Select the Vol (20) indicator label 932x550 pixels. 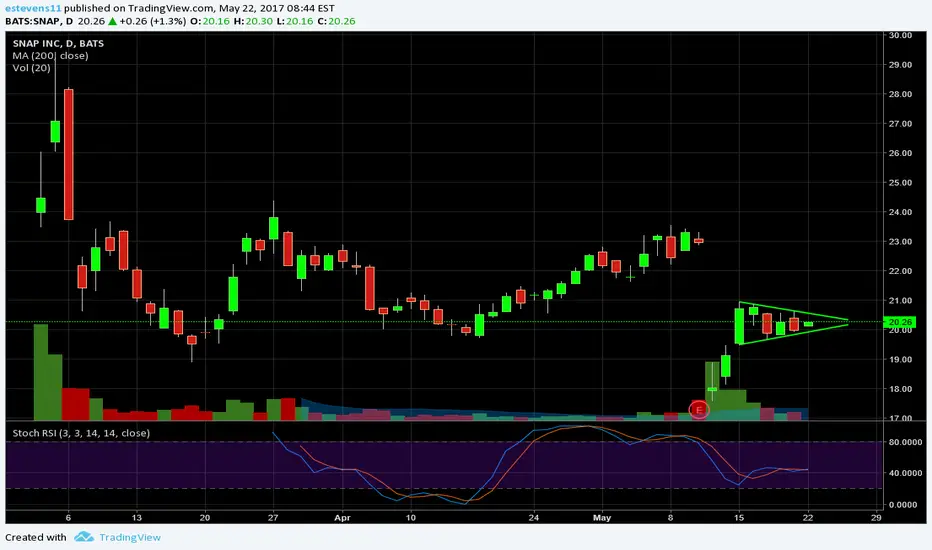[32, 68]
